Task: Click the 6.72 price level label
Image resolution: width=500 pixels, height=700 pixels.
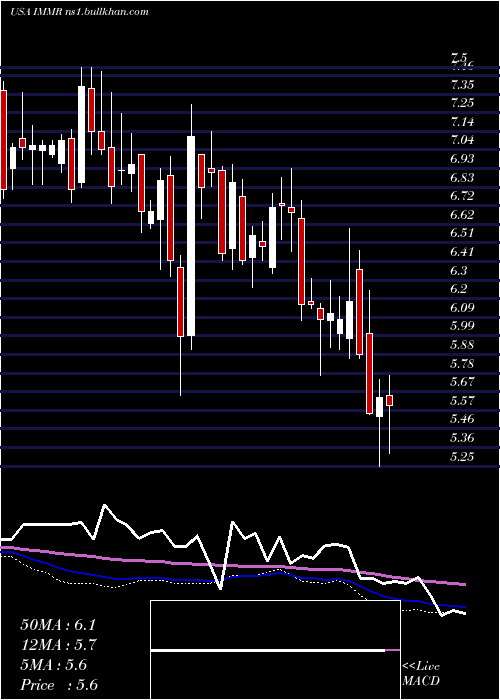Action: 462,196
